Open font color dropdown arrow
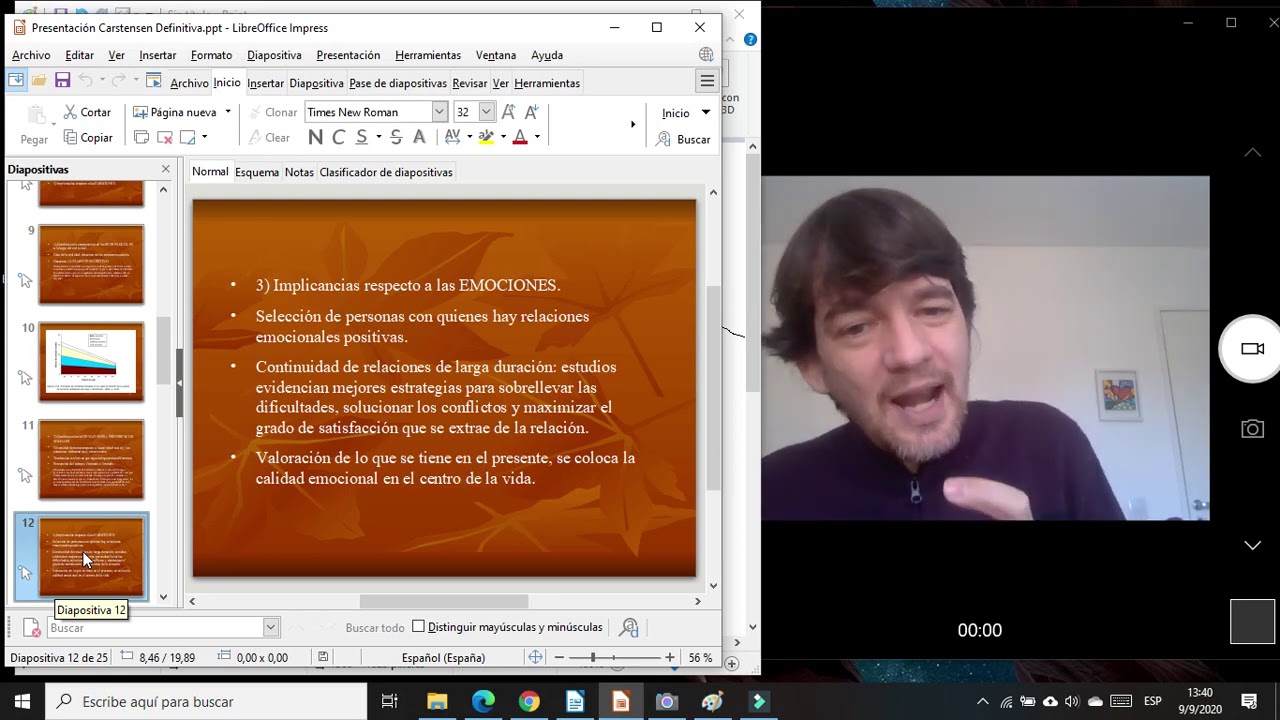Viewport: 1280px width, 720px height. pos(537,138)
